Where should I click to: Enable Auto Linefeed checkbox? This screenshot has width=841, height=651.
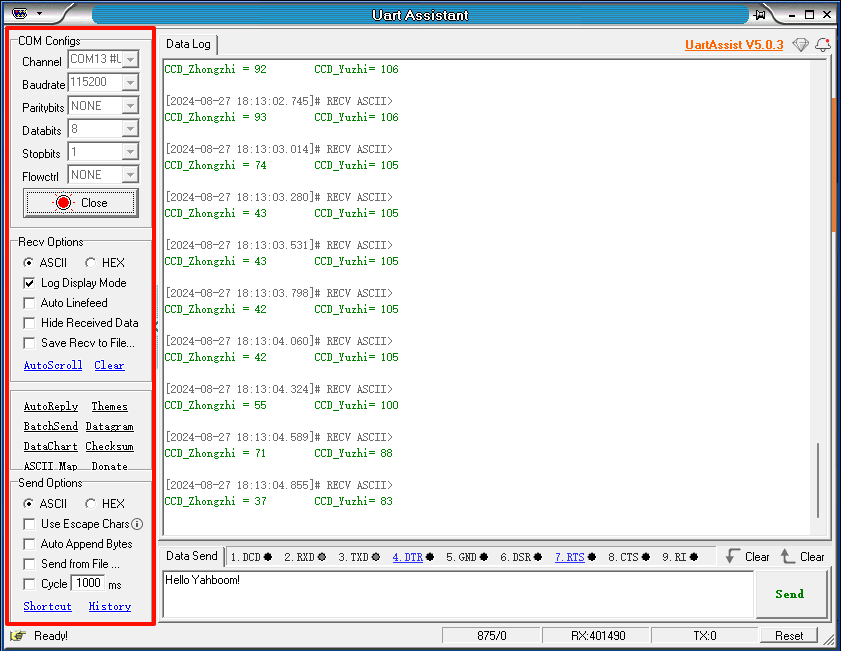(29, 303)
